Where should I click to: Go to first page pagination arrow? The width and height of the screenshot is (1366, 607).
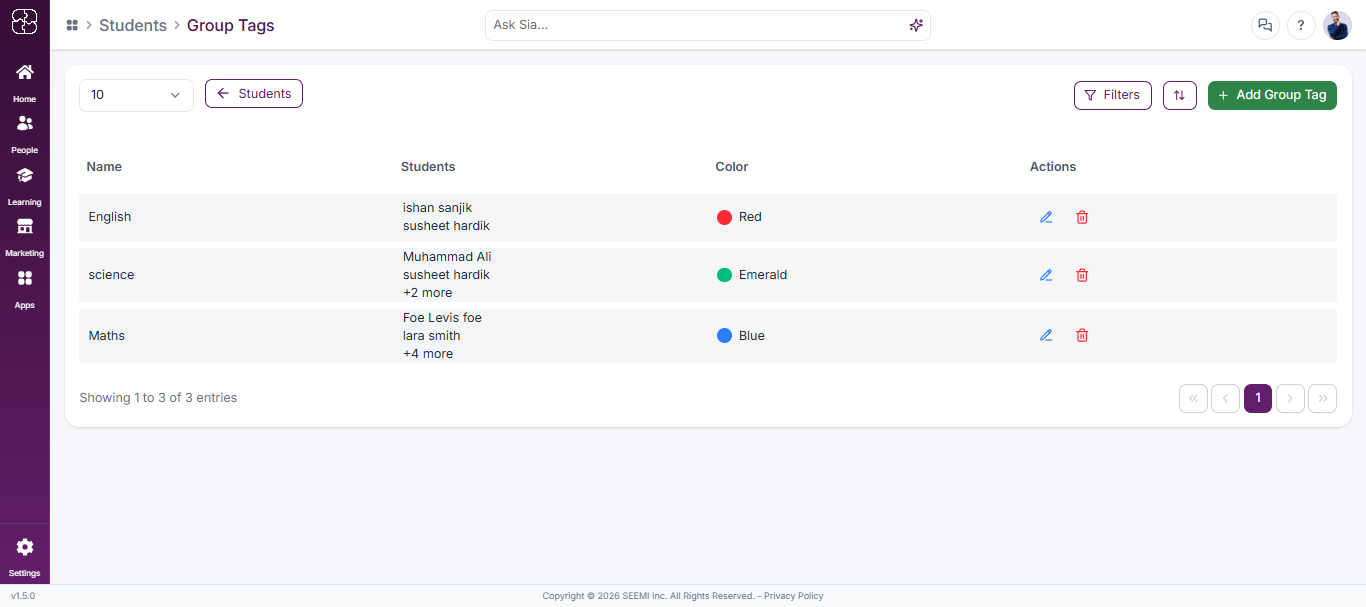[1194, 398]
